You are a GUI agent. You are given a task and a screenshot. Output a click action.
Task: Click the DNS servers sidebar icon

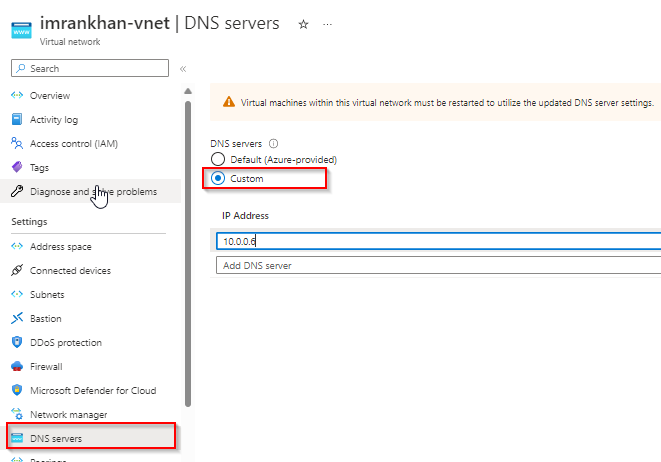point(17,438)
